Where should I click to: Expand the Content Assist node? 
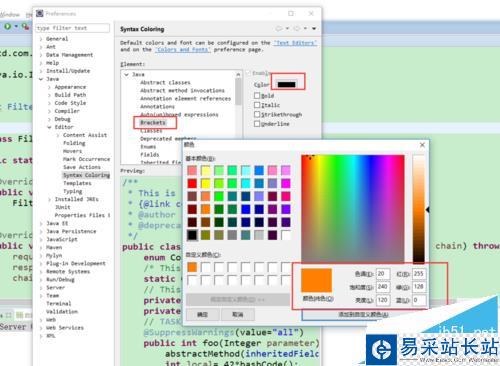coord(58,135)
